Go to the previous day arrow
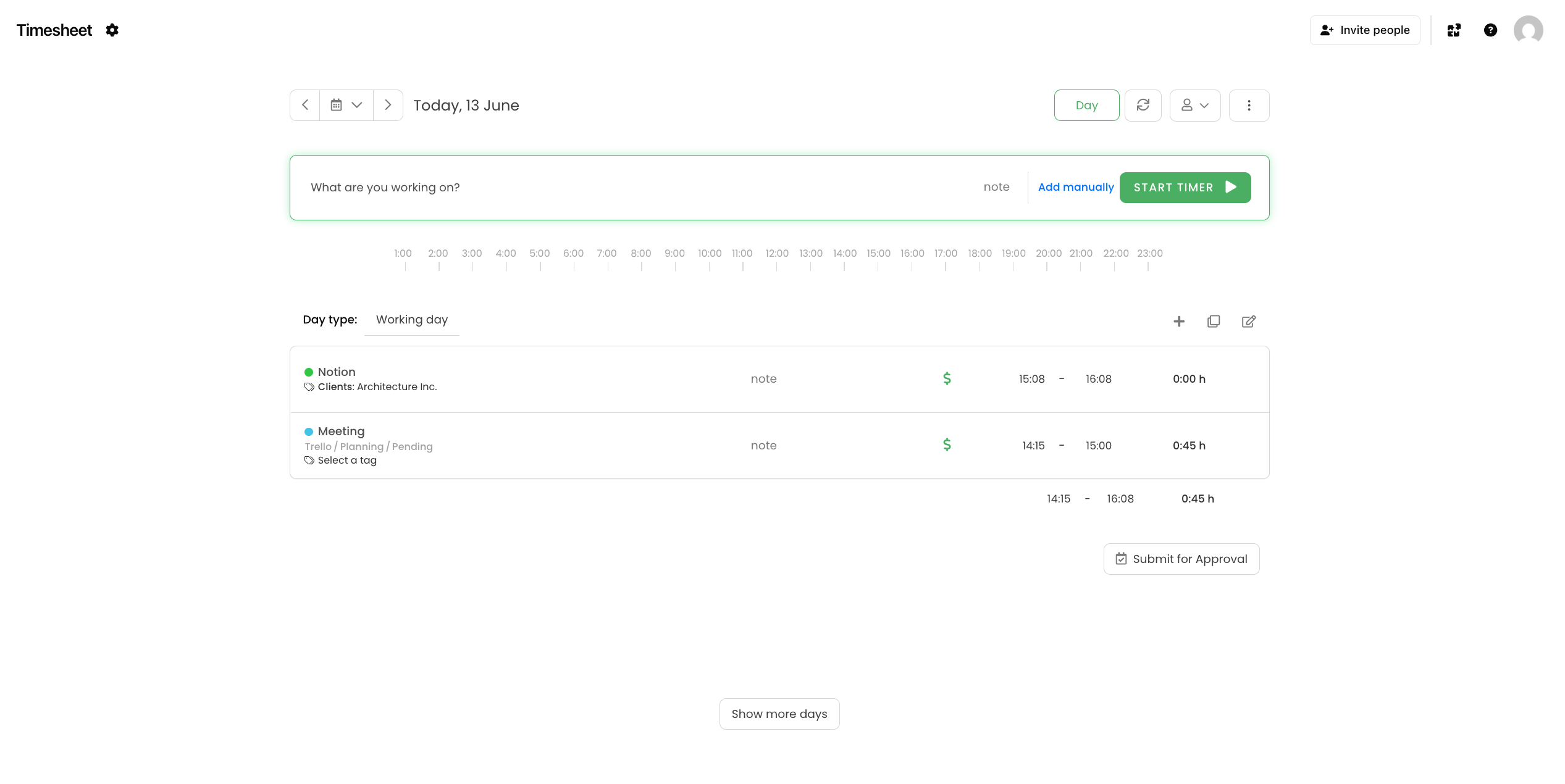Image resolution: width=1565 pixels, height=784 pixels. point(305,105)
